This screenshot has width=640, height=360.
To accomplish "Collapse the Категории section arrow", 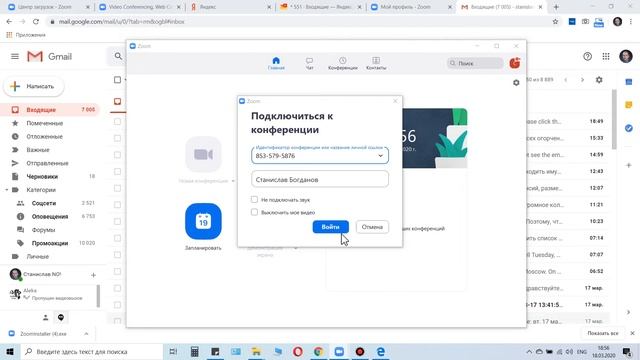I will click(x=7, y=190).
